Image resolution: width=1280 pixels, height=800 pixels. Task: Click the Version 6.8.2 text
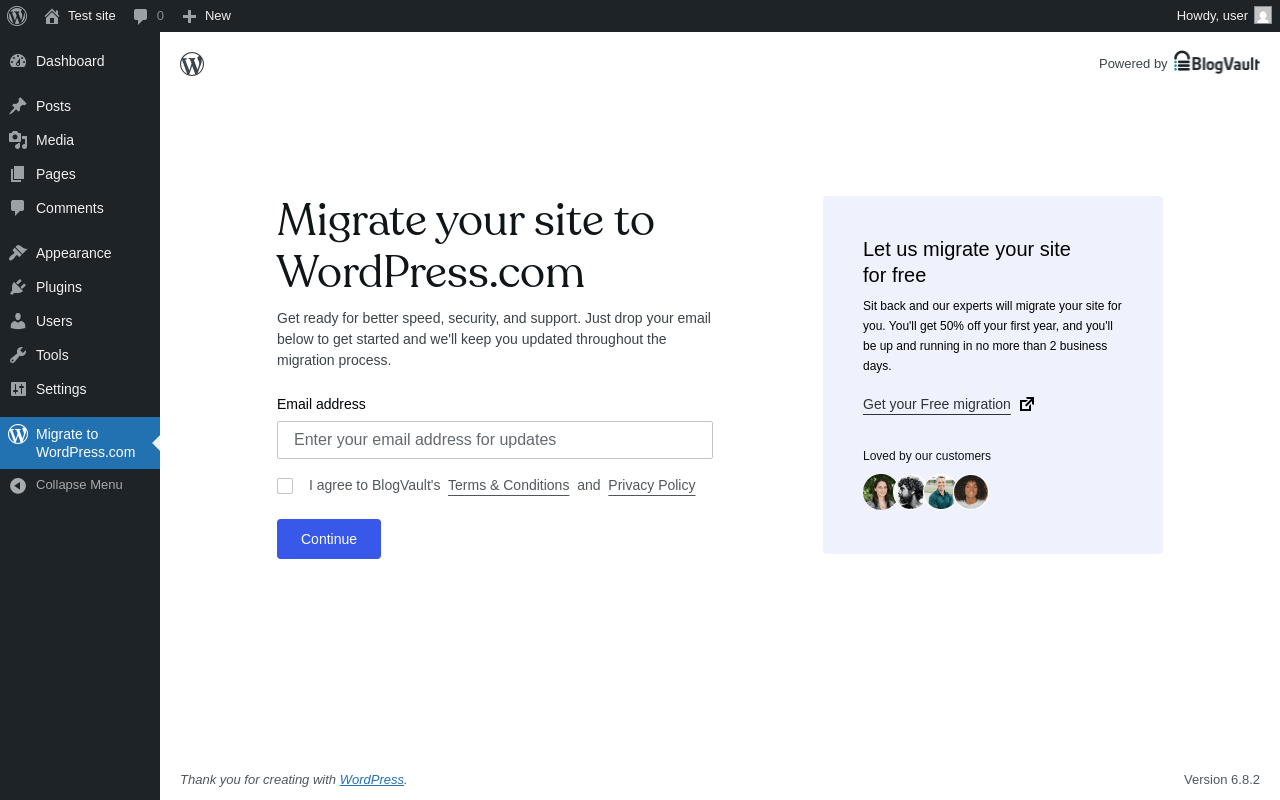pos(1222,779)
